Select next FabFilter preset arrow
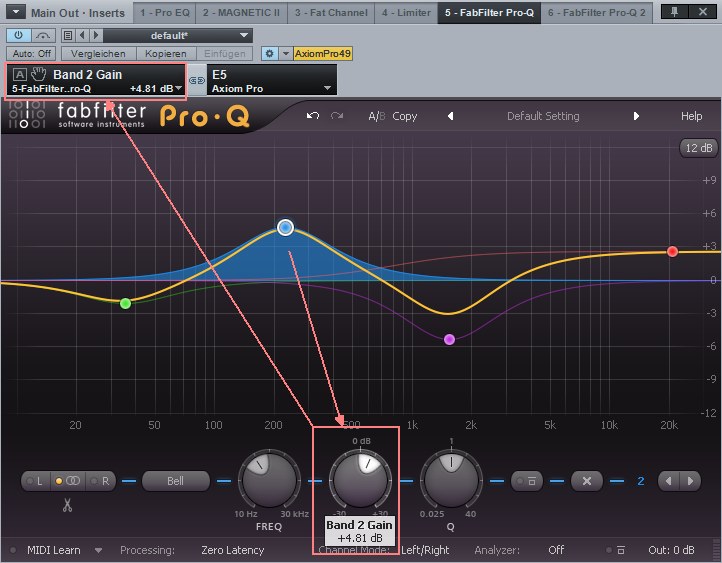This screenshot has width=722, height=563. [636, 116]
